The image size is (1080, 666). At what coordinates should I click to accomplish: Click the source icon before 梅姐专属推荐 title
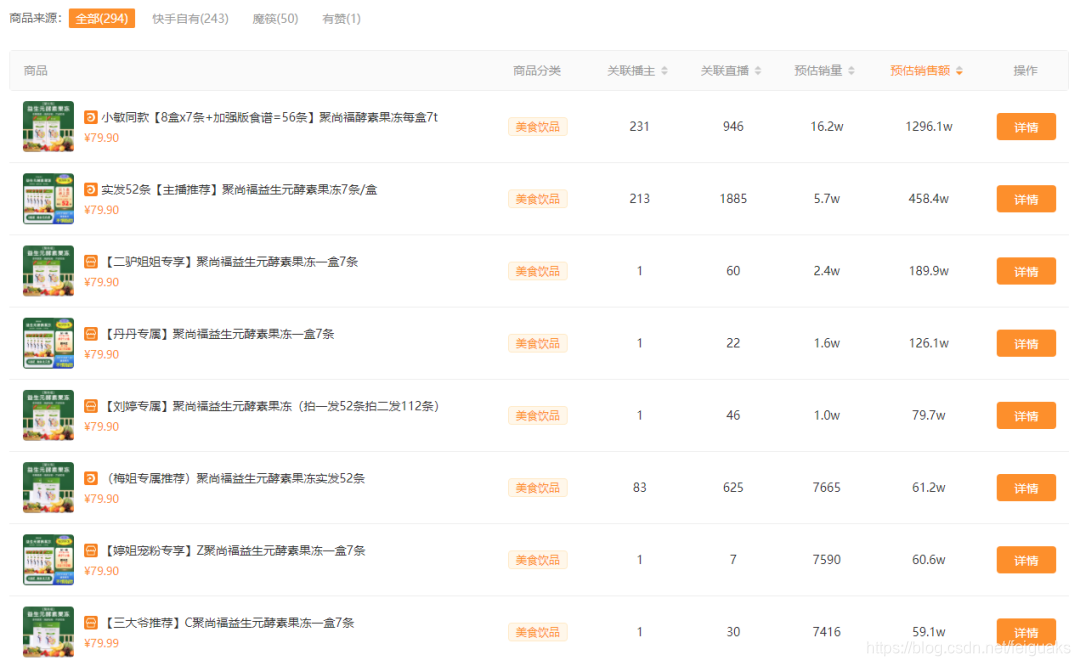tap(90, 478)
